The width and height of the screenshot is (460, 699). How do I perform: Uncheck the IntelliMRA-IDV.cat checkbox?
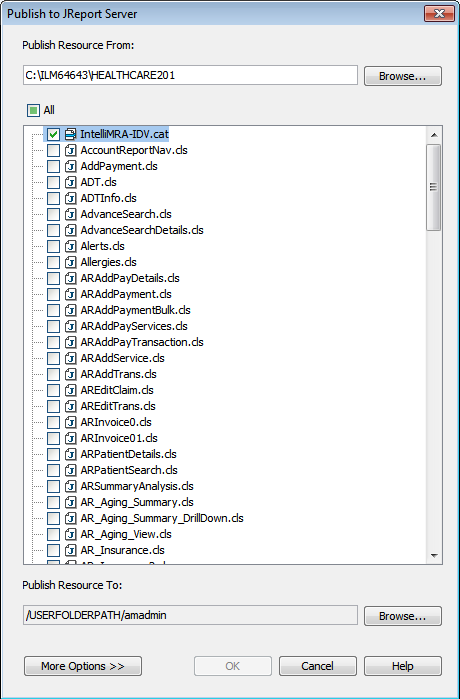(x=53, y=134)
